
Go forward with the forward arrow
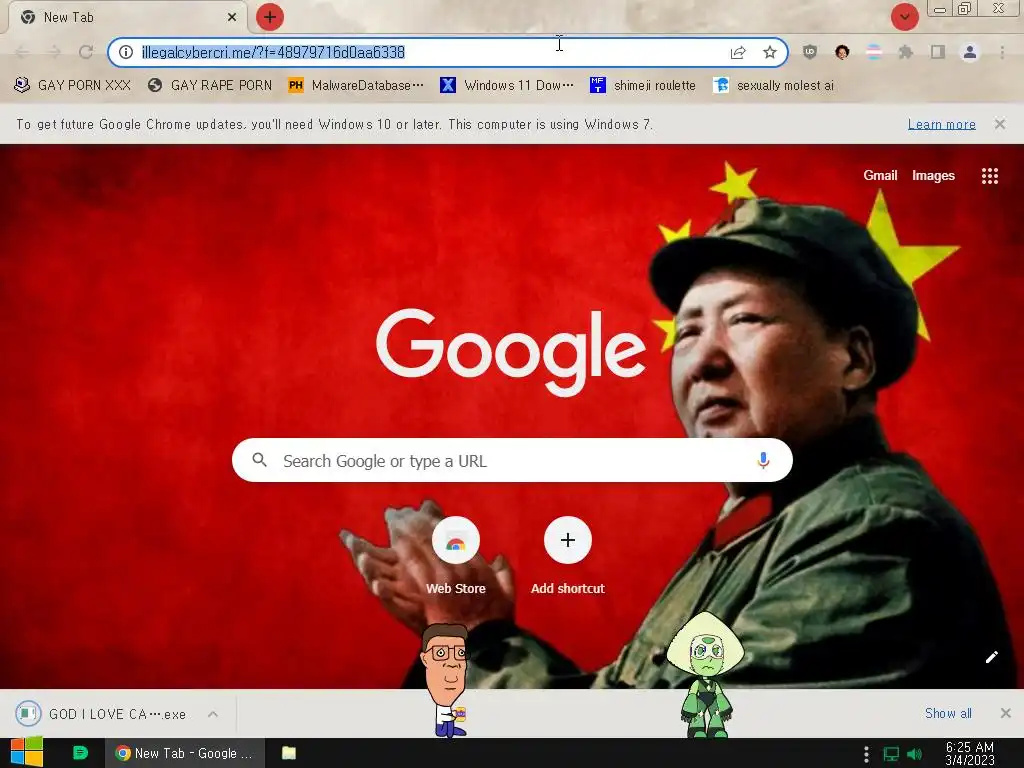tap(54, 52)
